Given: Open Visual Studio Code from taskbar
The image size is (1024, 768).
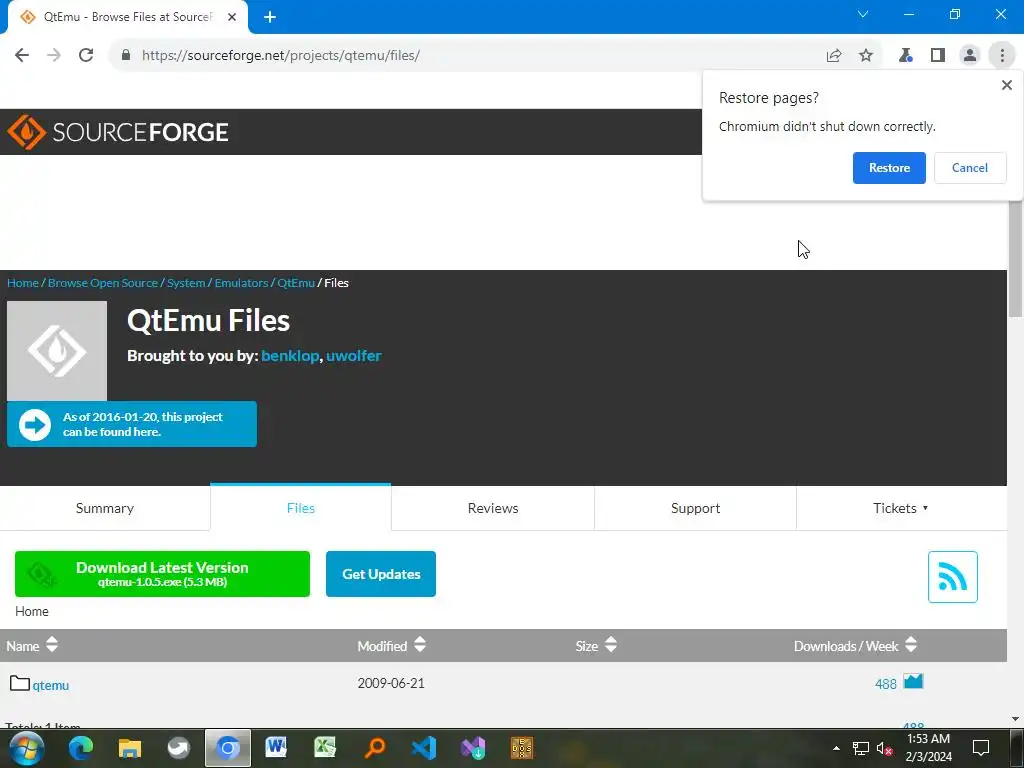Looking at the screenshot, I should tap(424, 748).
